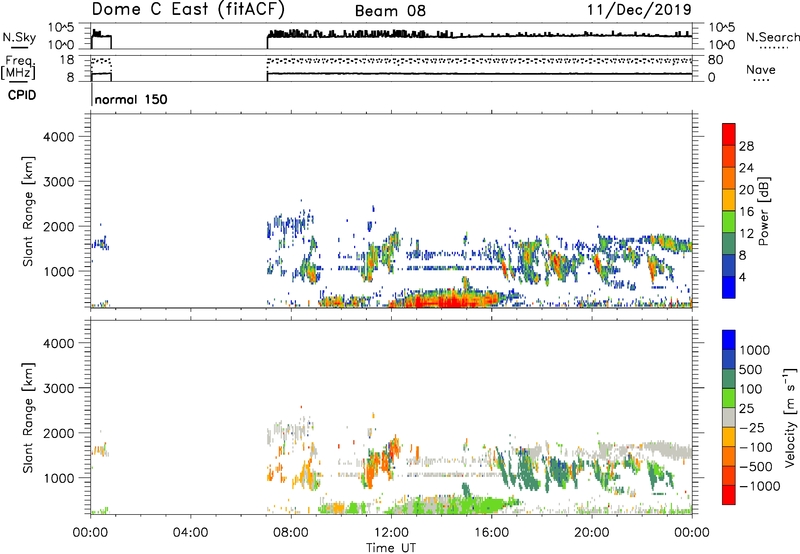Select the 'N.Search' legend label

[773, 37]
